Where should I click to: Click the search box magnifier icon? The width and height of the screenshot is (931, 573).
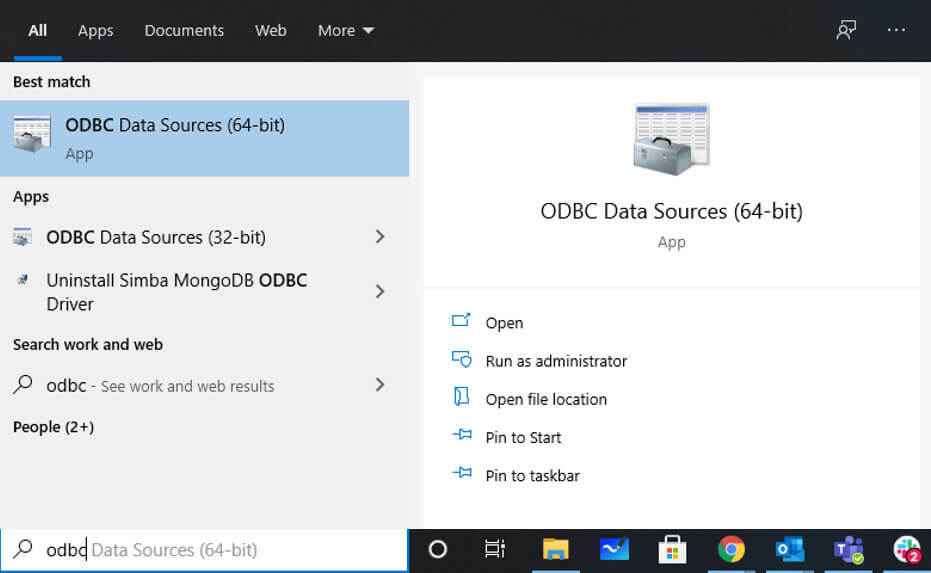[23, 548]
